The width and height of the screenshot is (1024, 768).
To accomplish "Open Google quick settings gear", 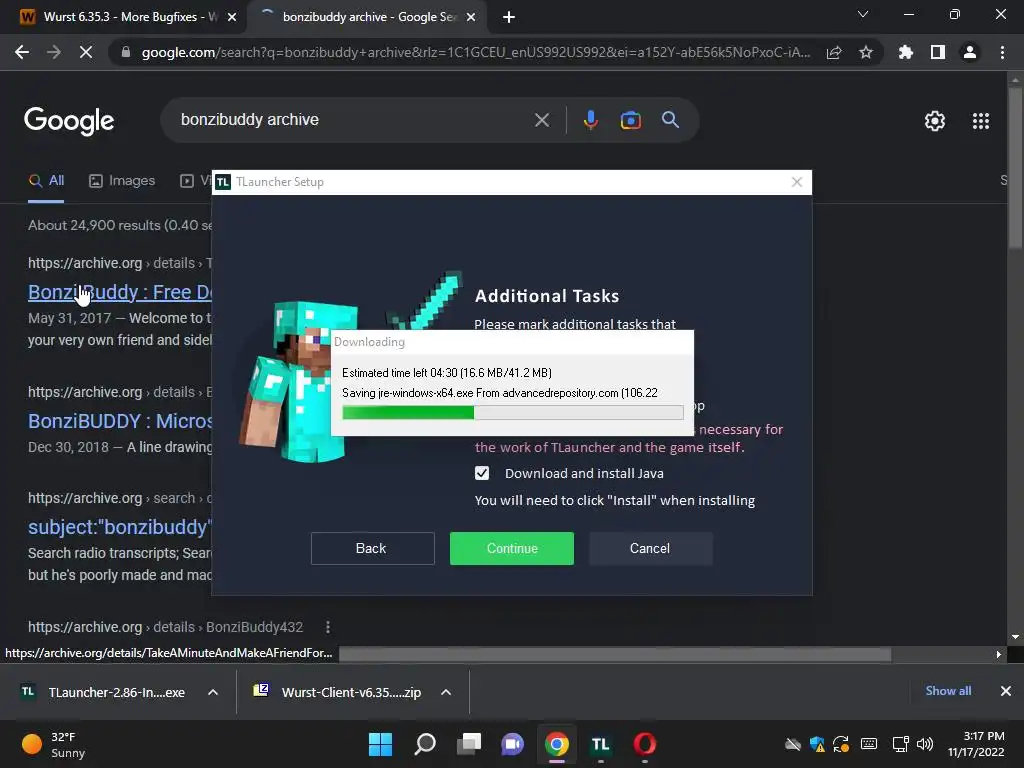I will click(935, 121).
